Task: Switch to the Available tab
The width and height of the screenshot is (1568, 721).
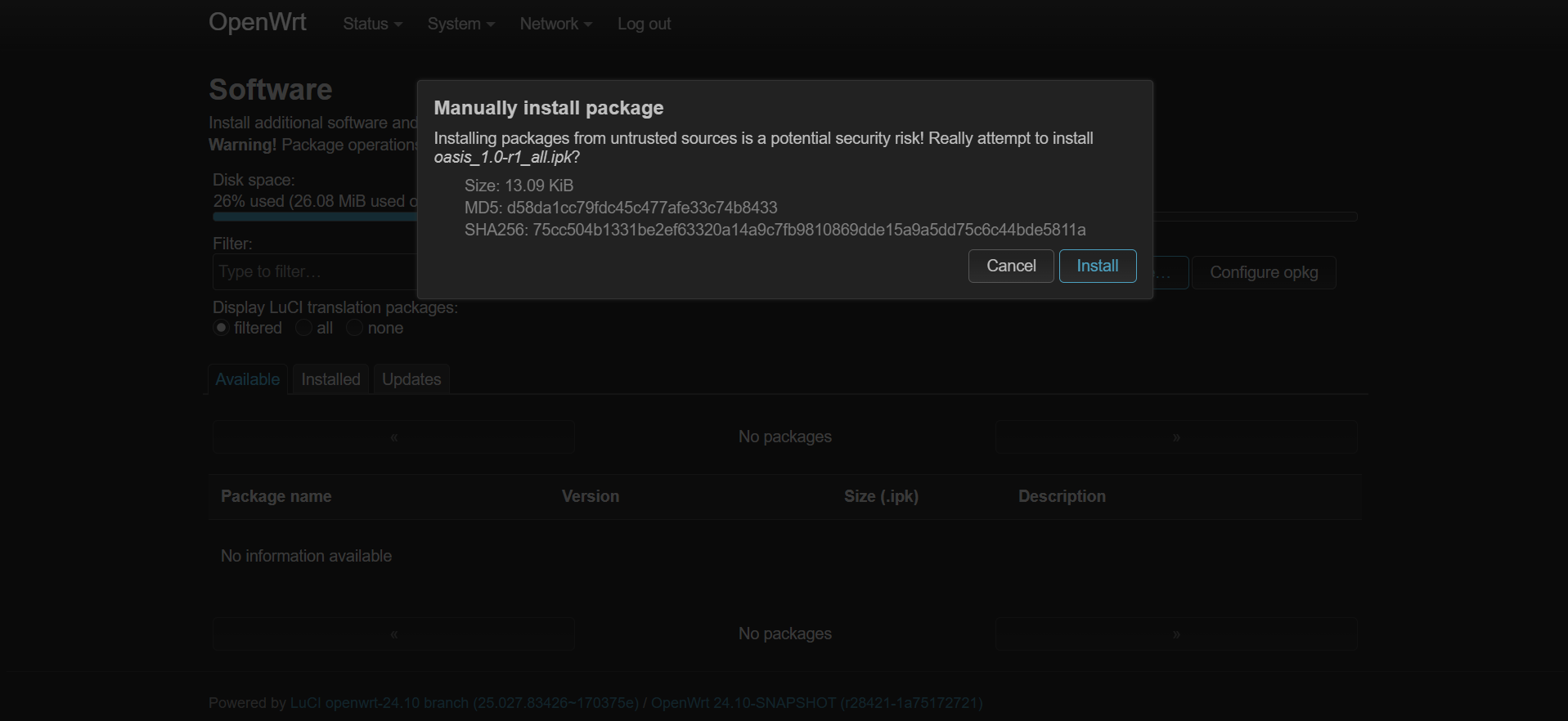Action: point(247,379)
